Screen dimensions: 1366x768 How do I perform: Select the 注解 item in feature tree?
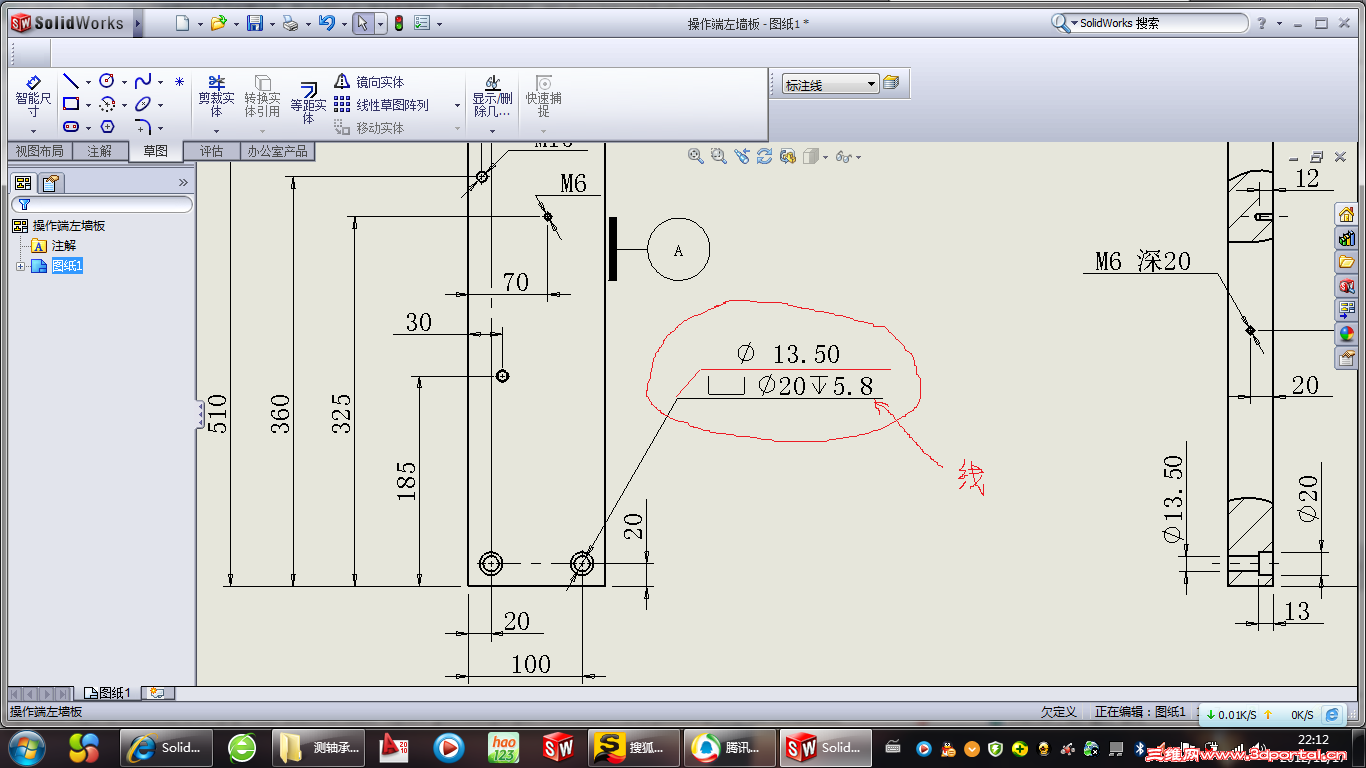[54, 245]
